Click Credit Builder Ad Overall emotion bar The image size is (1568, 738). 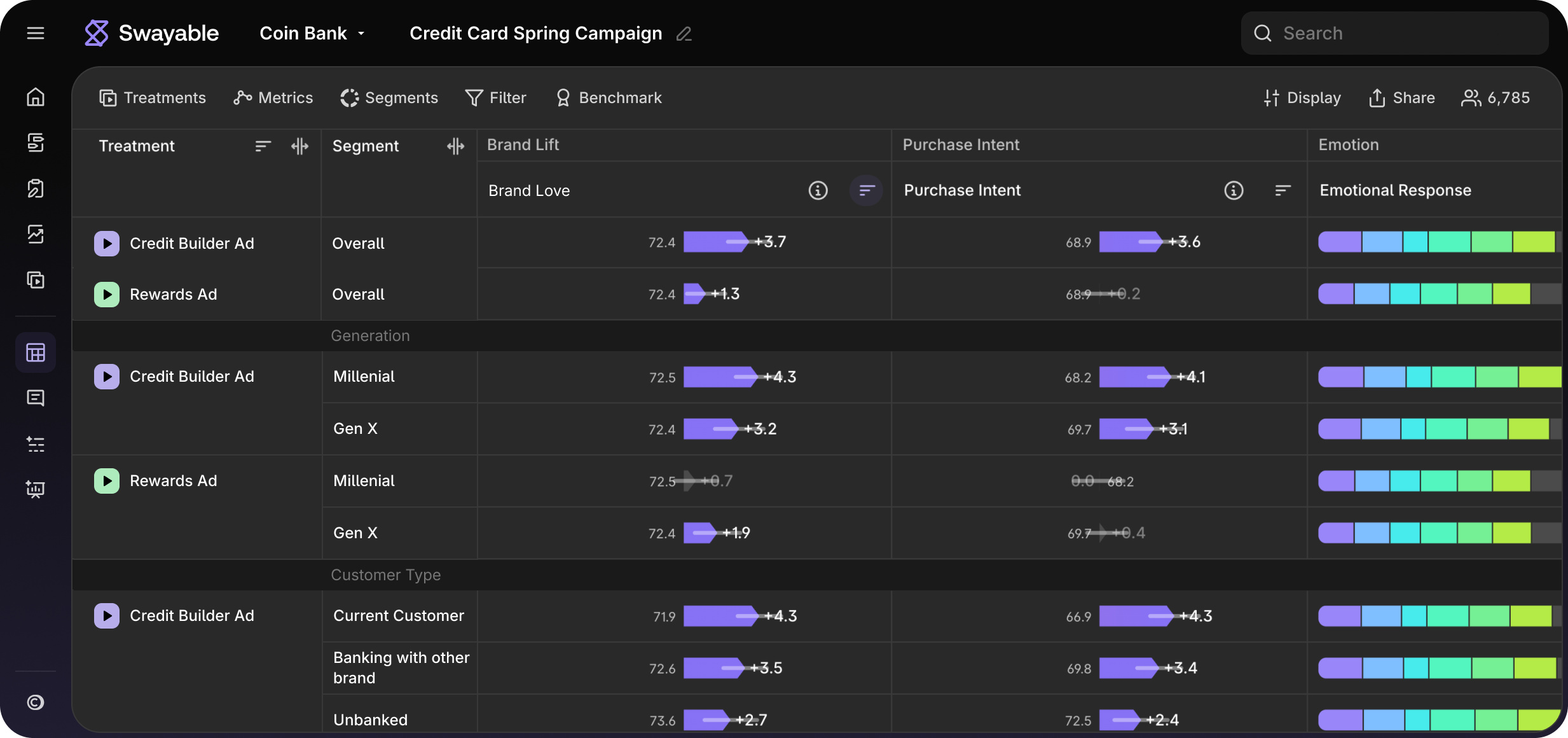click(x=1437, y=242)
